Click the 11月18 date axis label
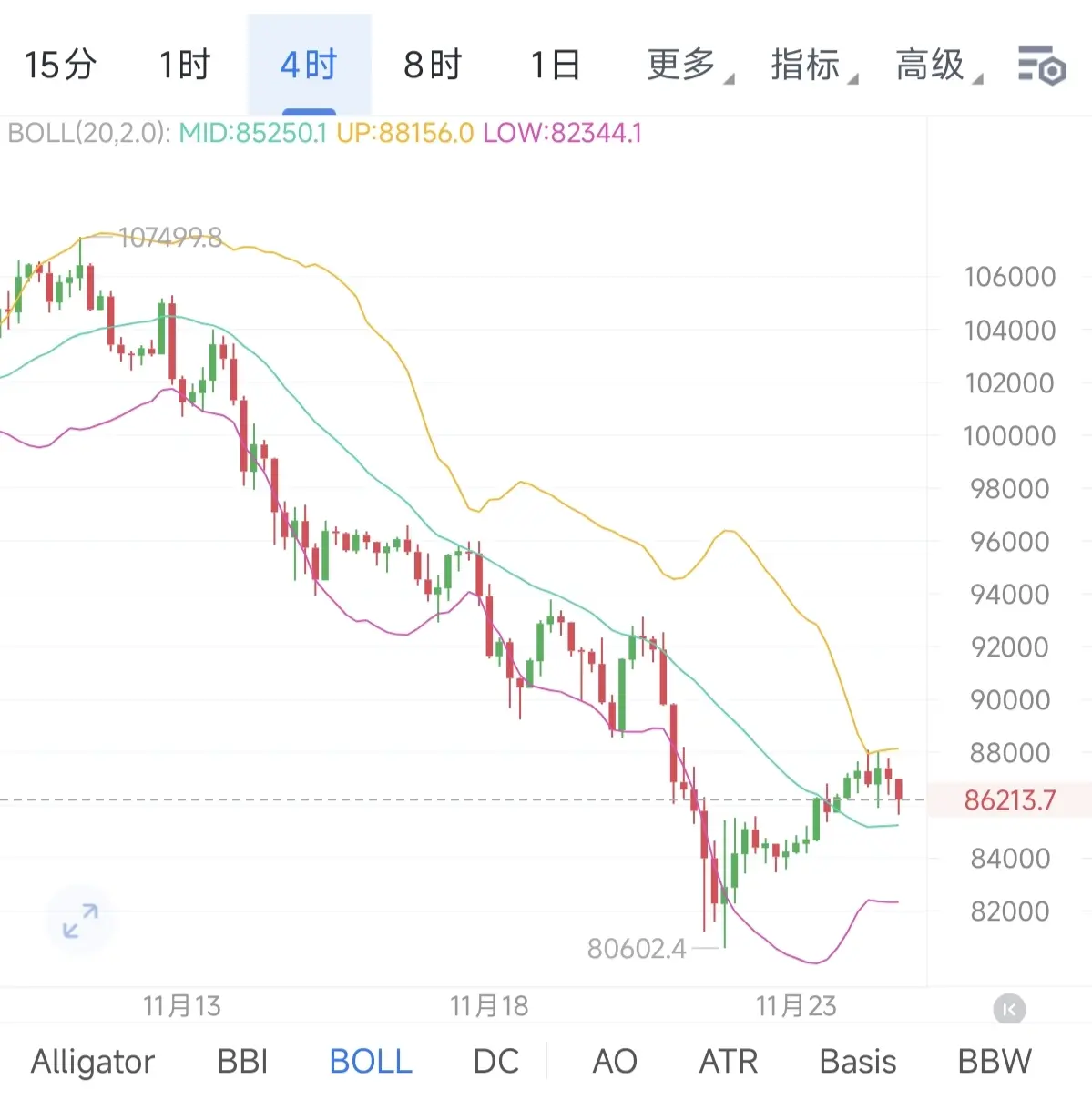This screenshot has height=1110, width=1092. (x=489, y=1006)
